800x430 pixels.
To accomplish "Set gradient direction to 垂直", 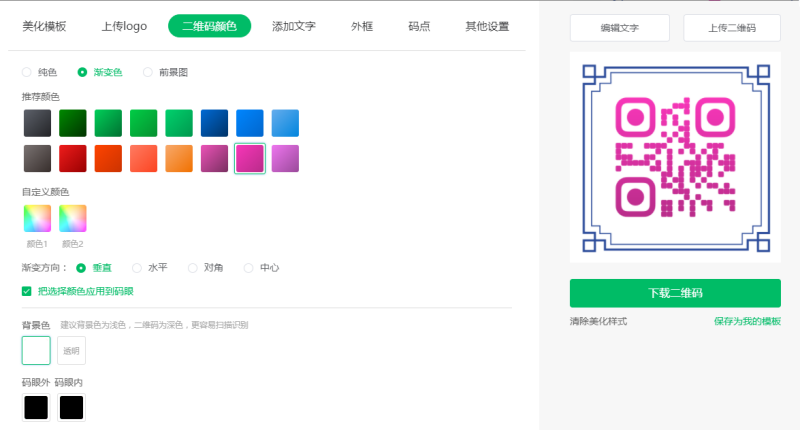I will [81, 268].
